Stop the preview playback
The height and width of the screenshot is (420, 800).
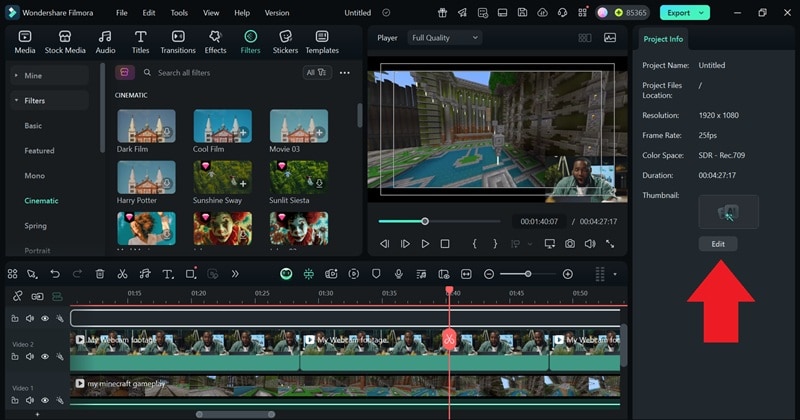click(445, 244)
